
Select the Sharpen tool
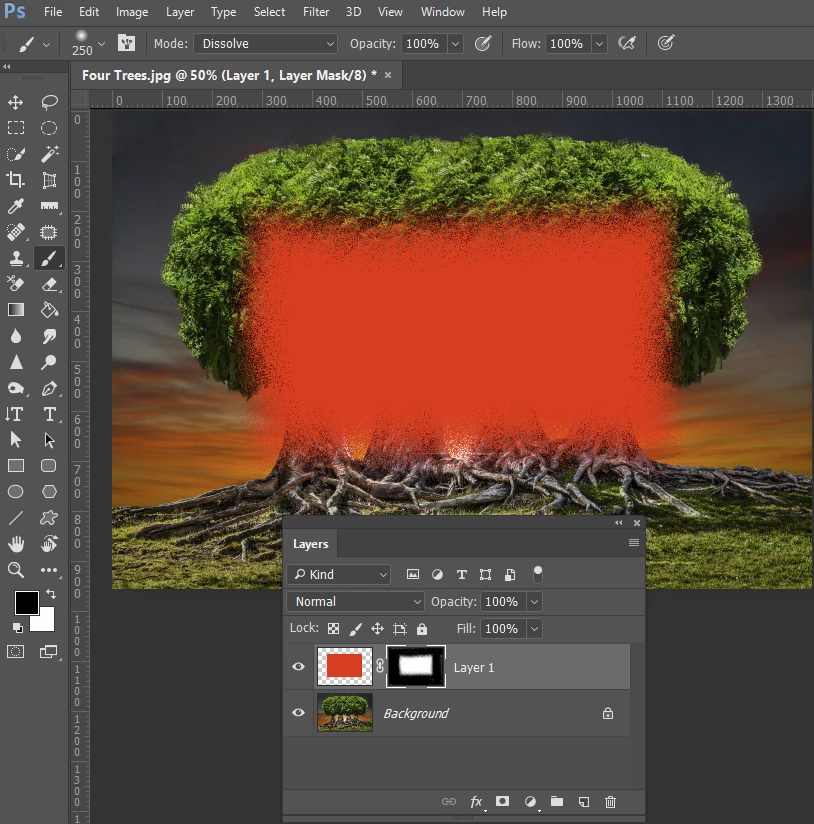point(16,362)
